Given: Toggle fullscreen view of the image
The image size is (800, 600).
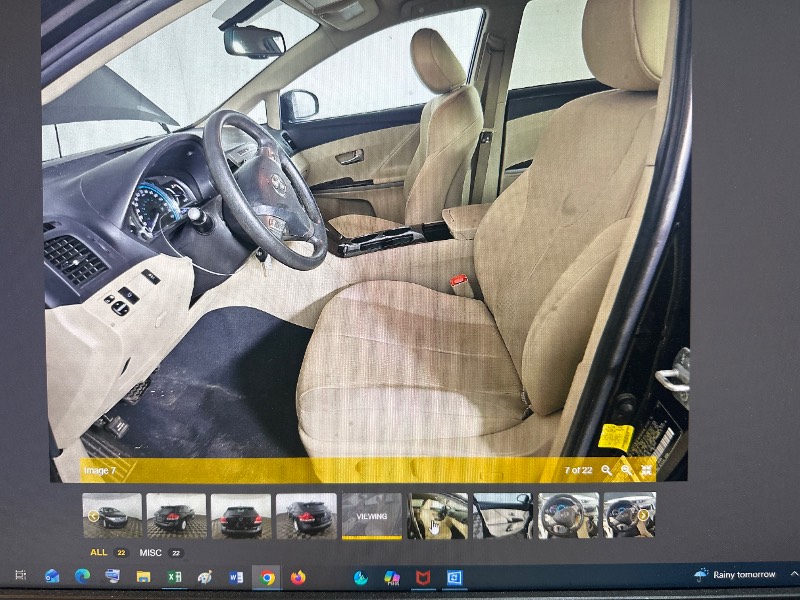Looking at the screenshot, I should coord(647,469).
